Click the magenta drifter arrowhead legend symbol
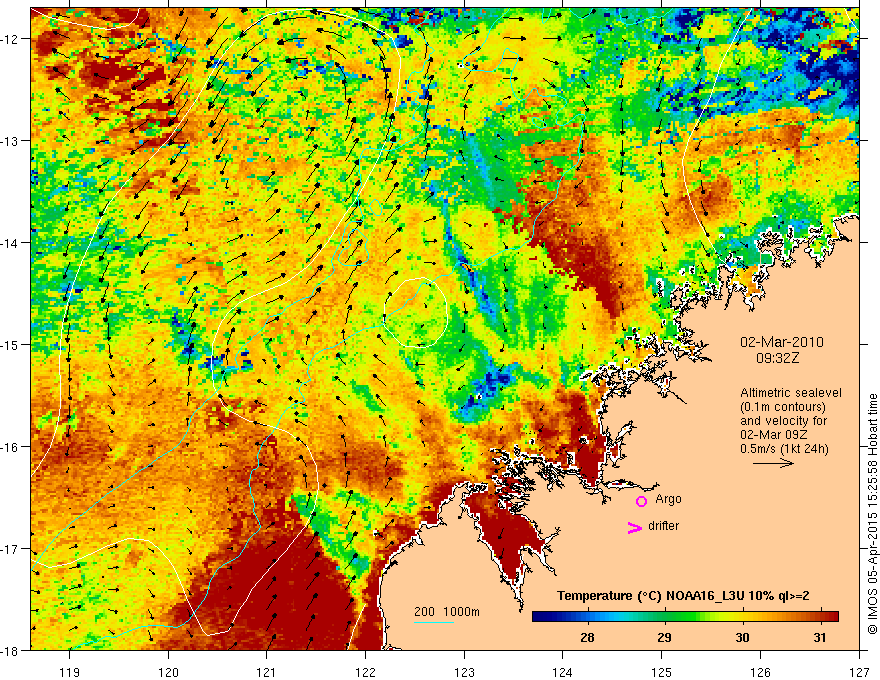This screenshot has width=880, height=680. (x=635, y=528)
